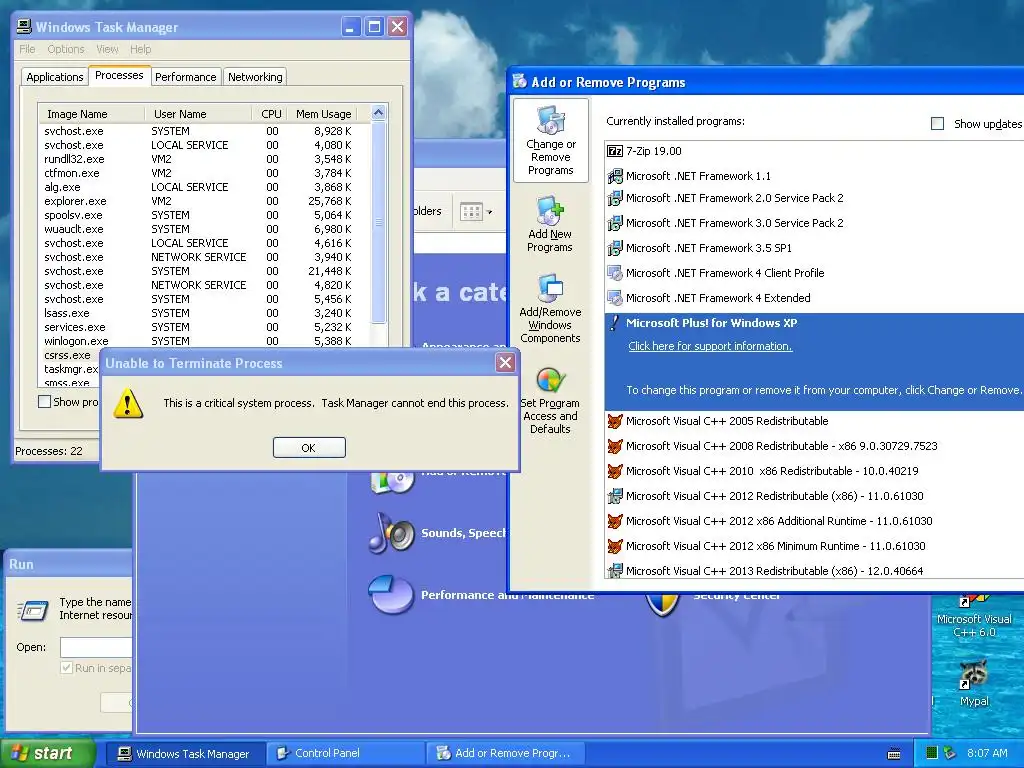Open the Help menu in Task Manager
This screenshot has height=768, width=1024.
(x=140, y=49)
